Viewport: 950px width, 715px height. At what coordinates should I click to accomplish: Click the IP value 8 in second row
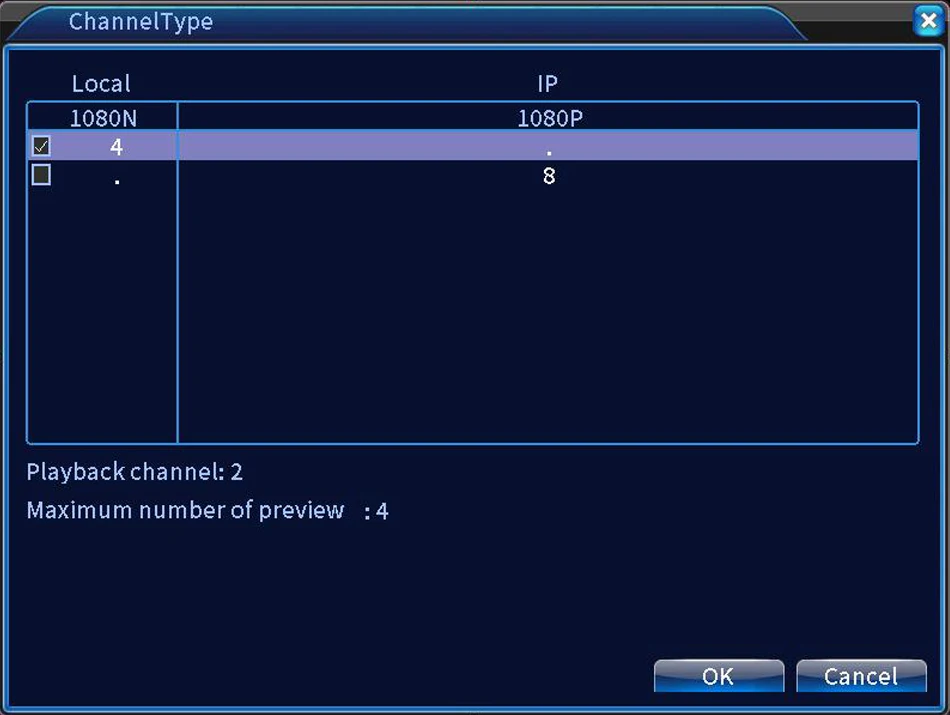pos(549,176)
